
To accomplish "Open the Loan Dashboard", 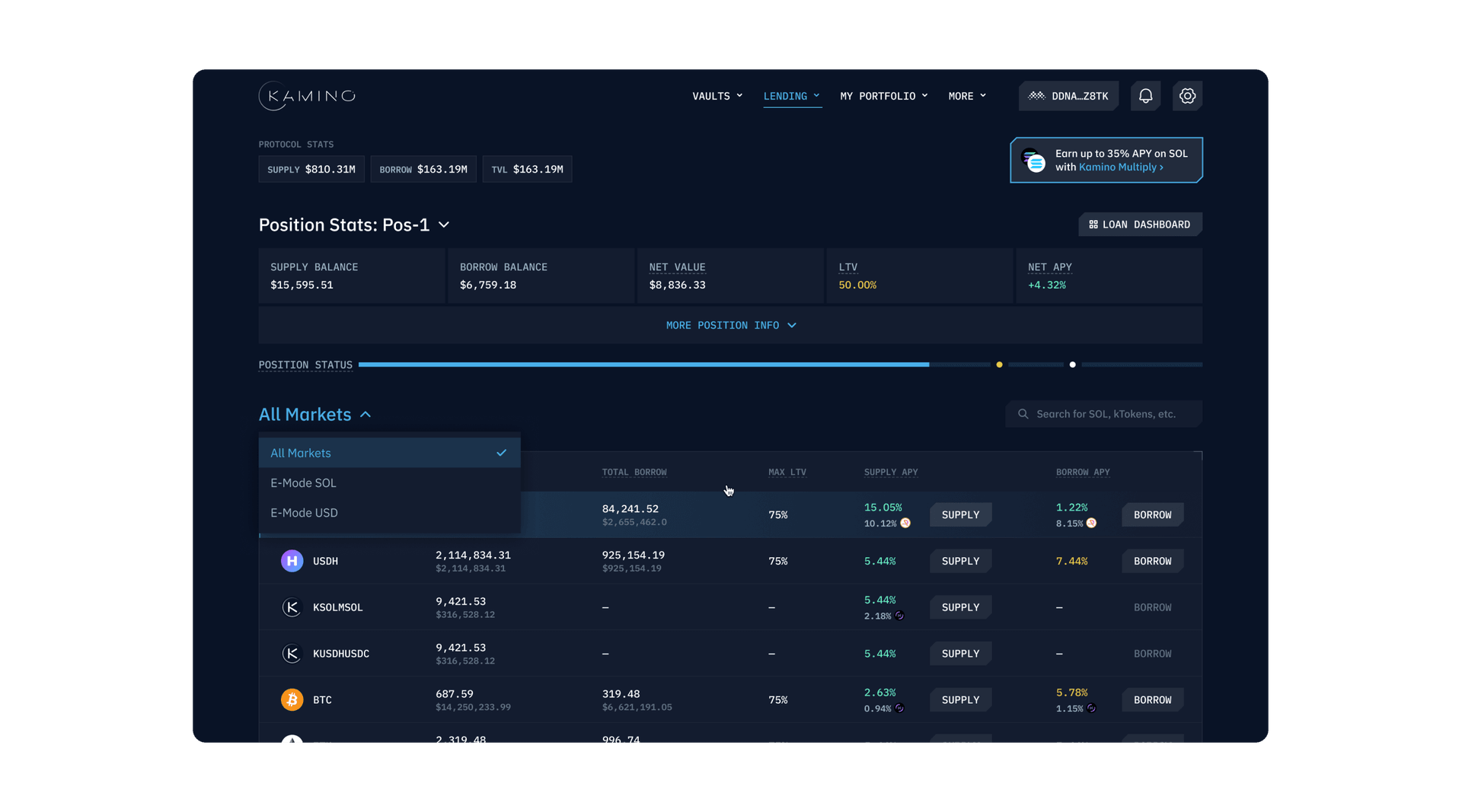I will click(x=1140, y=224).
